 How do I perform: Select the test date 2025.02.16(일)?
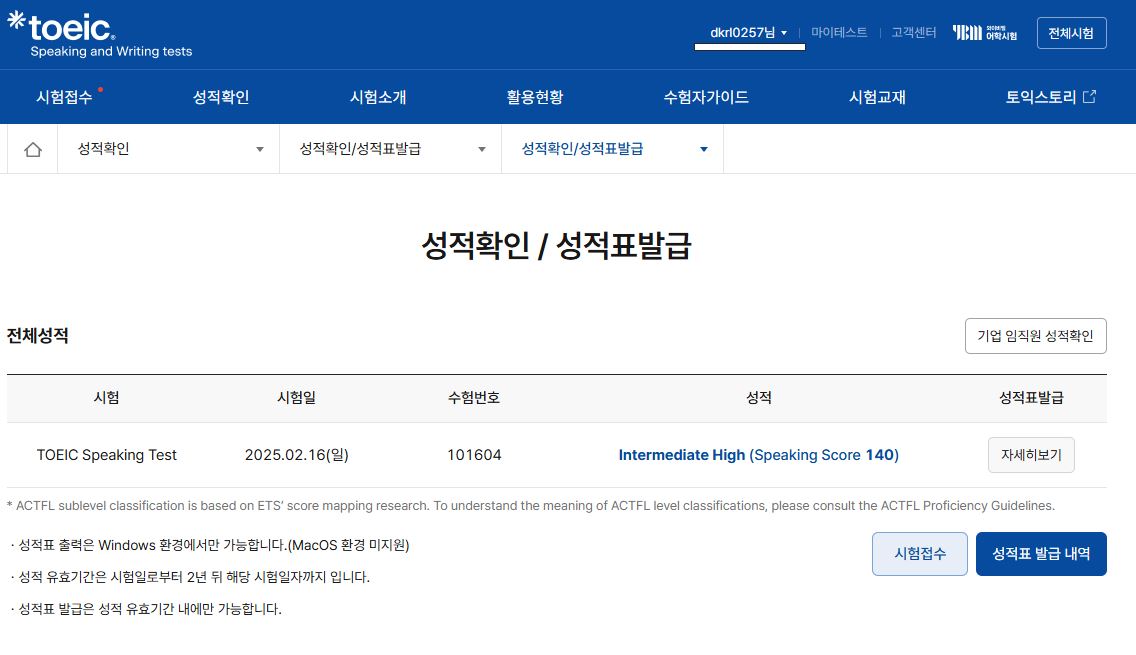(x=297, y=455)
